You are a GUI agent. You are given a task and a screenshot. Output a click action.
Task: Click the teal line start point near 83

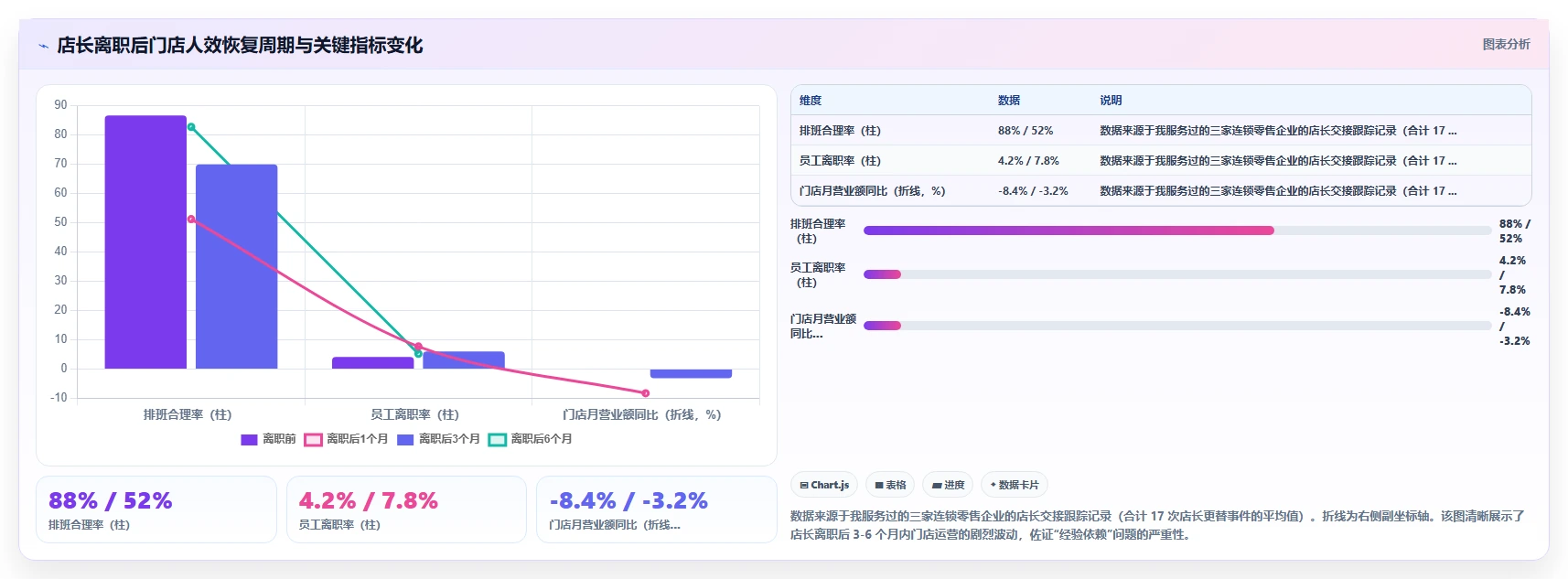[x=191, y=127]
